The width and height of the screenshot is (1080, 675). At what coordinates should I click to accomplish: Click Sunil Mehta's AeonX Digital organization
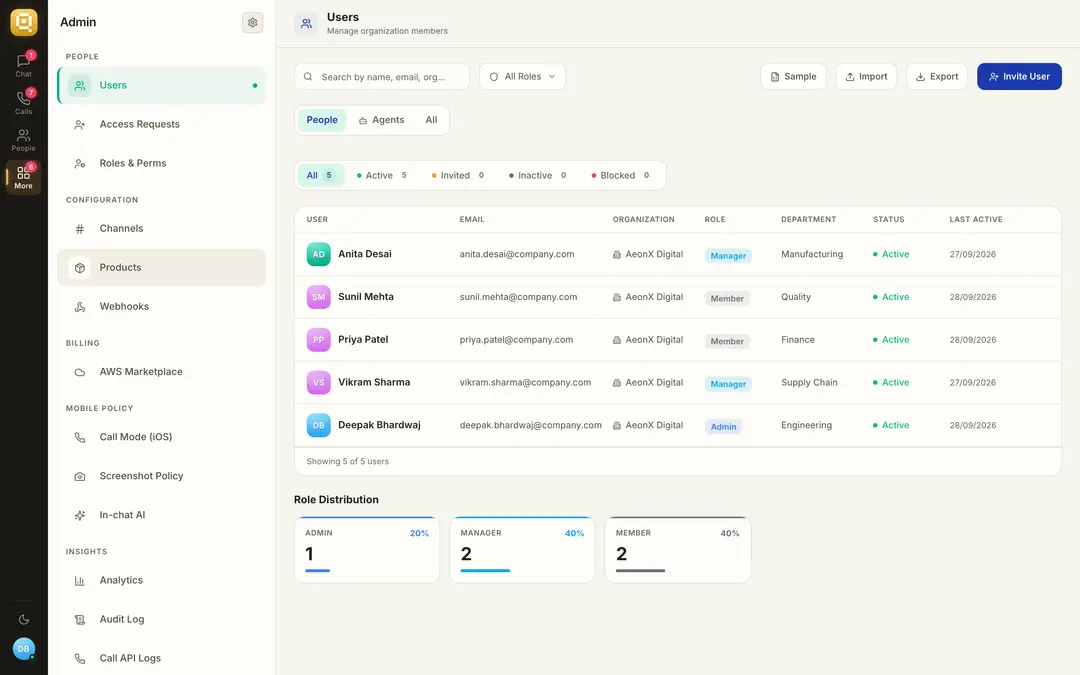pyautogui.click(x=648, y=297)
